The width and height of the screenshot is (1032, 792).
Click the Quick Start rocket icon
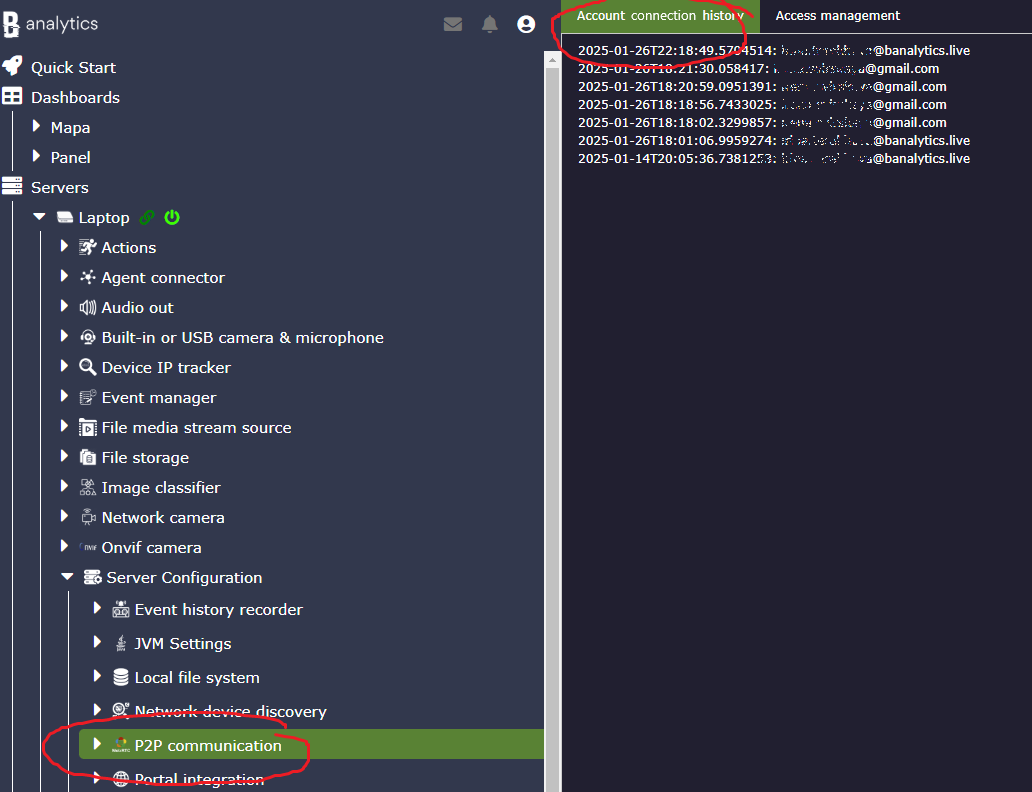coord(12,66)
